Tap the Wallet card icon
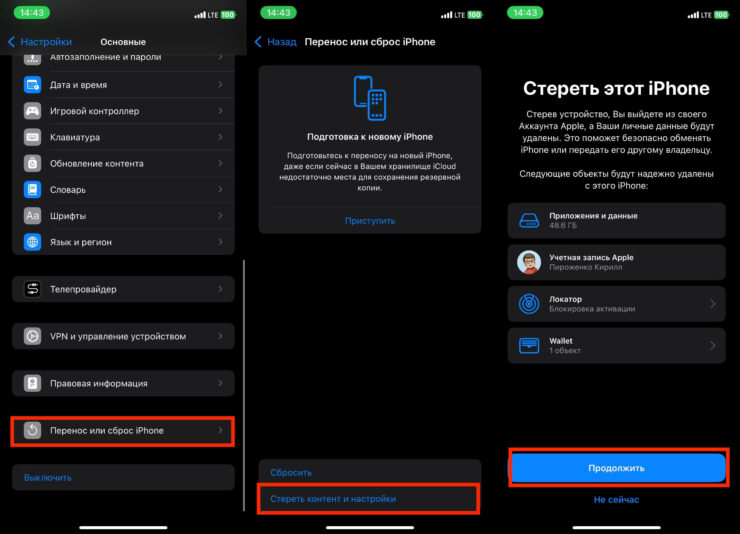Image resolution: width=740 pixels, height=534 pixels. click(529, 346)
